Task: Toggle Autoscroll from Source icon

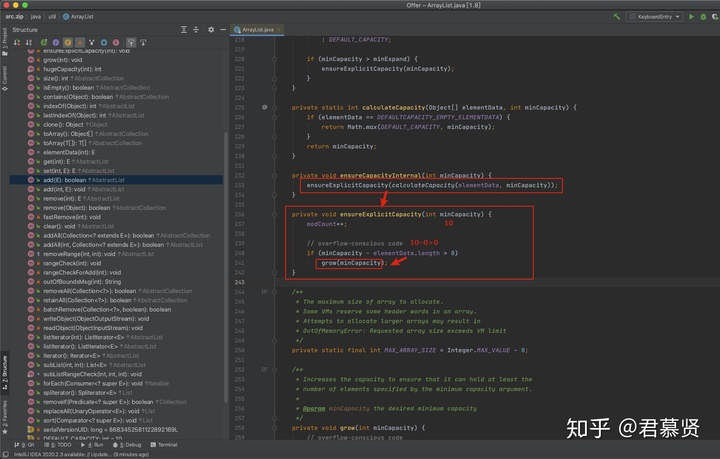Action: coord(143,42)
